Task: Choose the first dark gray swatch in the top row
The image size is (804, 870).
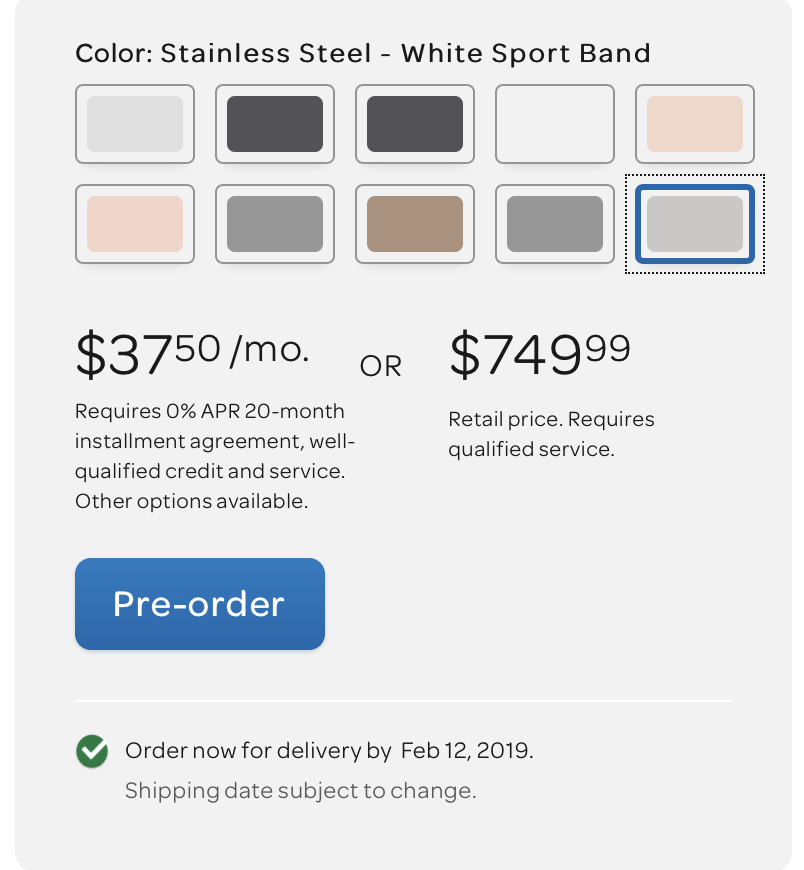Action: click(x=275, y=124)
